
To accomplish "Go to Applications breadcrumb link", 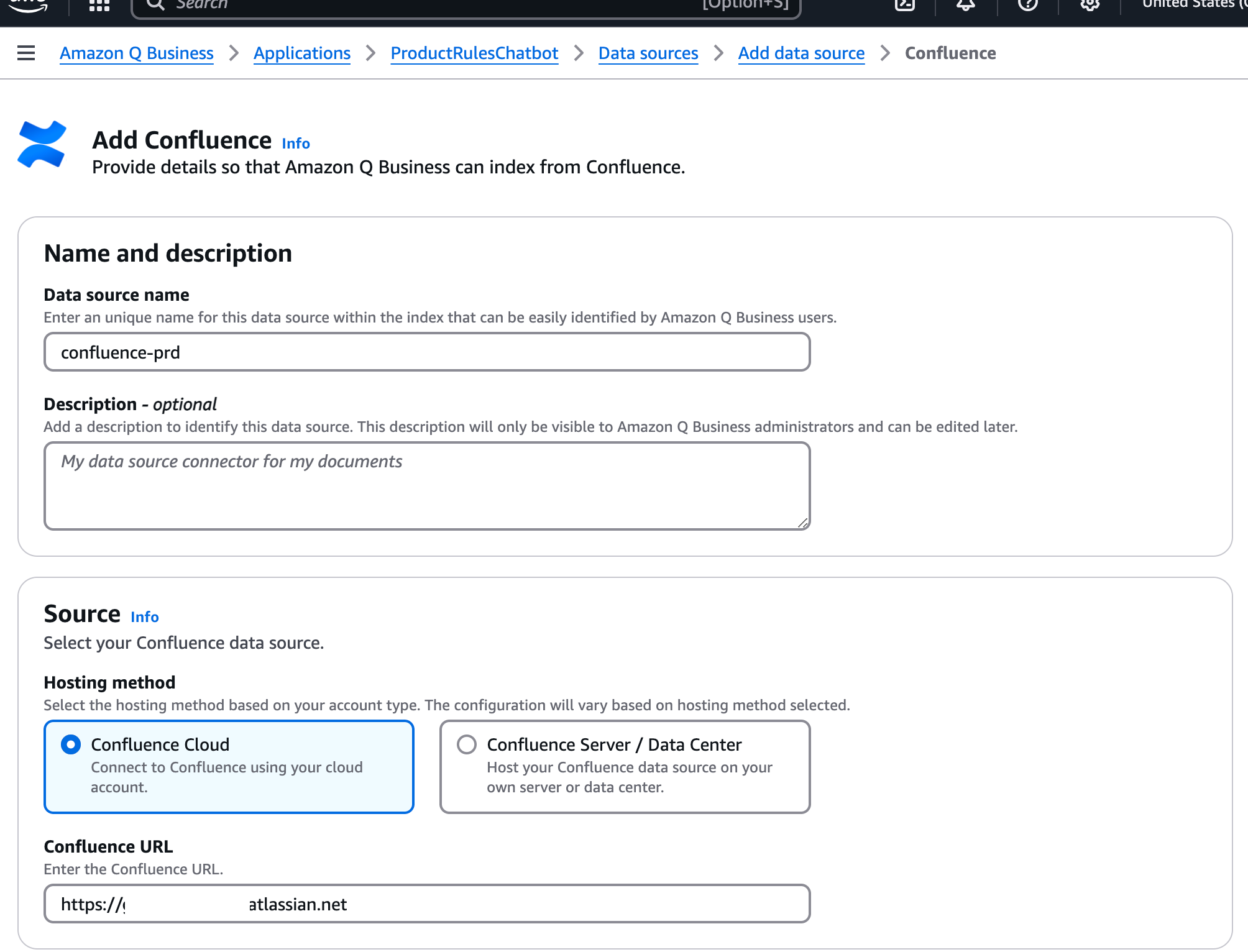I will click(302, 53).
